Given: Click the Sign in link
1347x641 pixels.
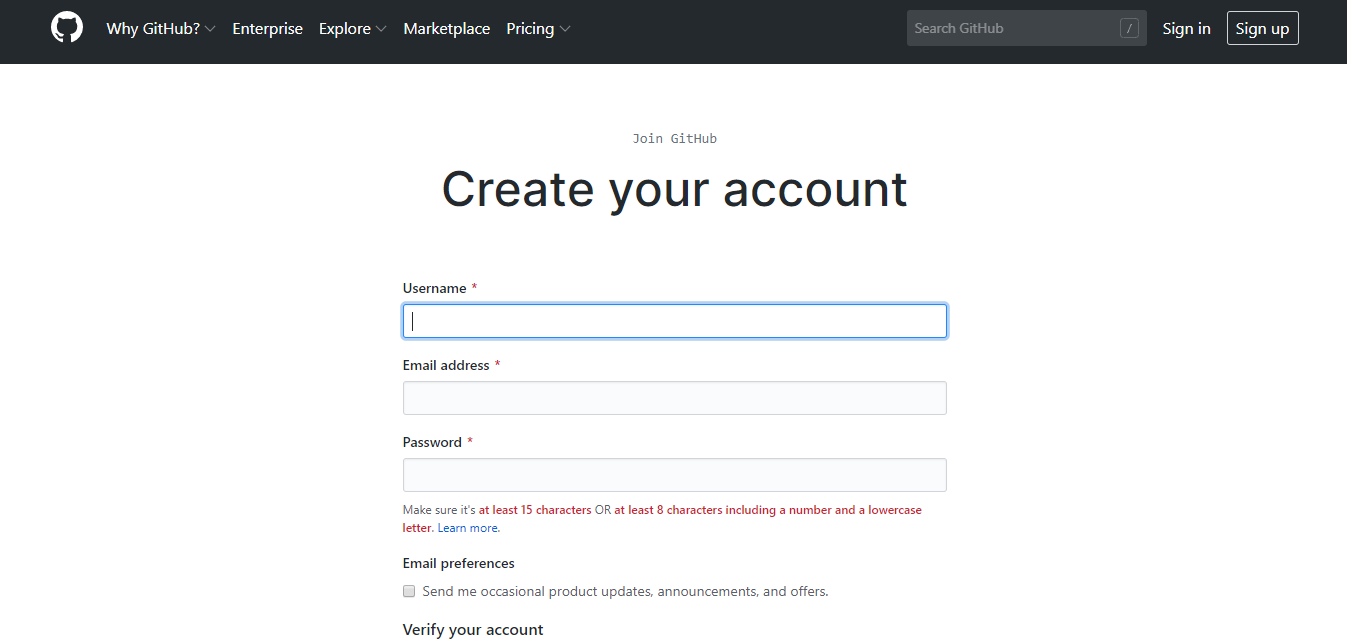Looking at the screenshot, I should 1186,29.
